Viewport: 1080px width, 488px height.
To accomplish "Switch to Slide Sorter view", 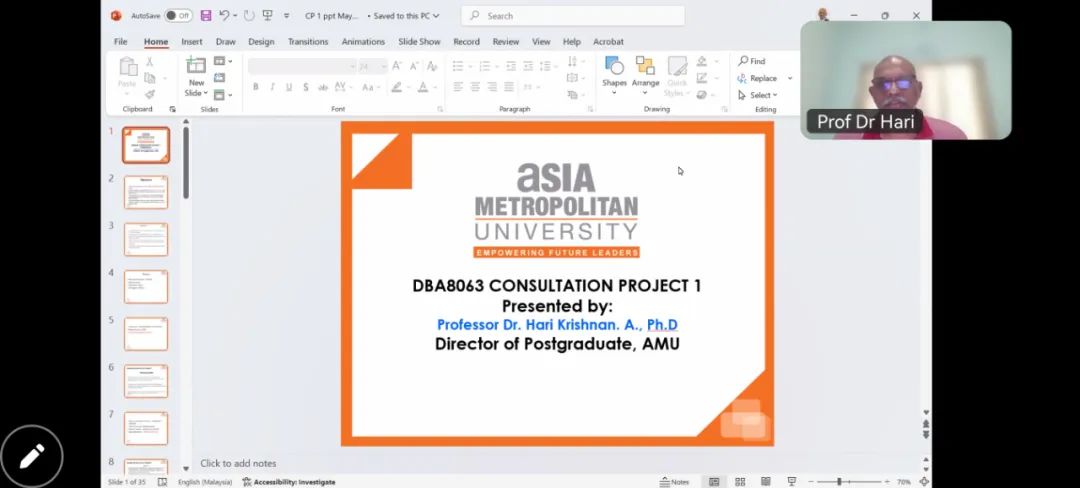I will pos(740,482).
